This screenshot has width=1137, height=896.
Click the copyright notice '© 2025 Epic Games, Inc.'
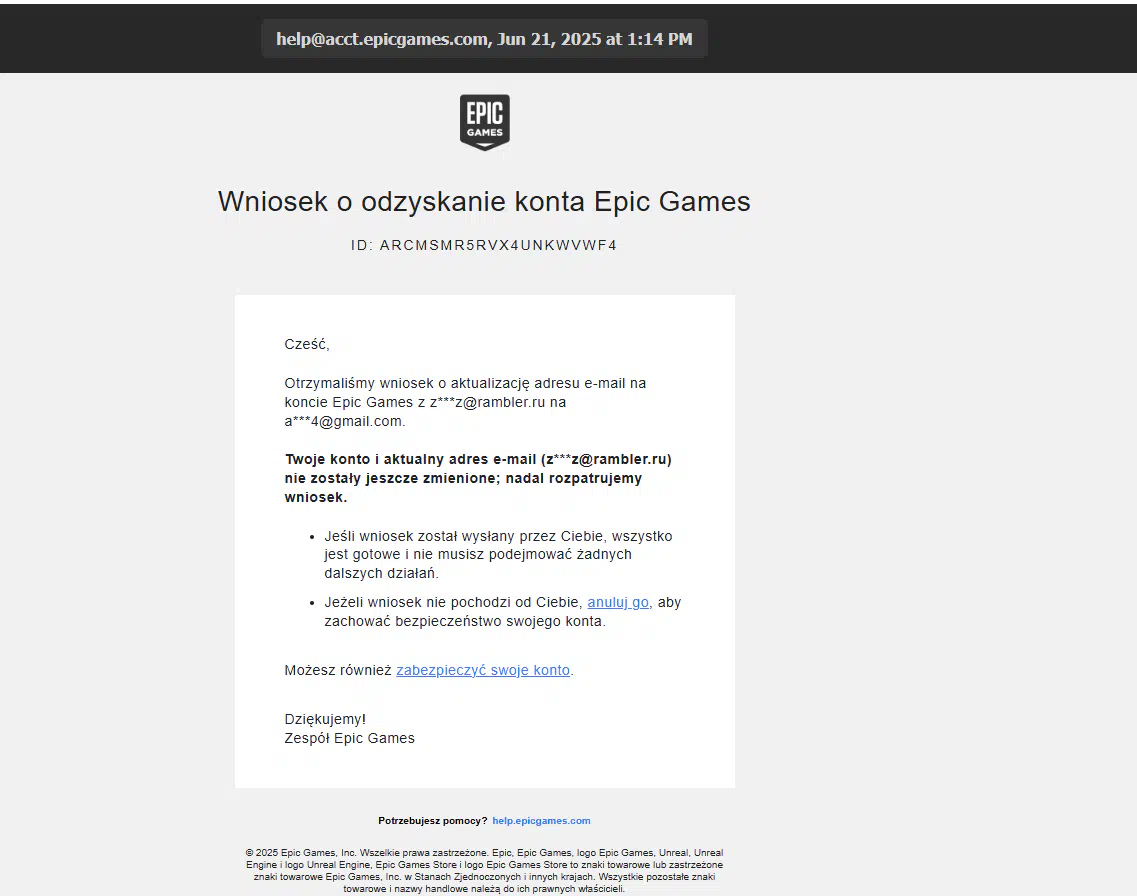pyautogui.click(x=301, y=853)
